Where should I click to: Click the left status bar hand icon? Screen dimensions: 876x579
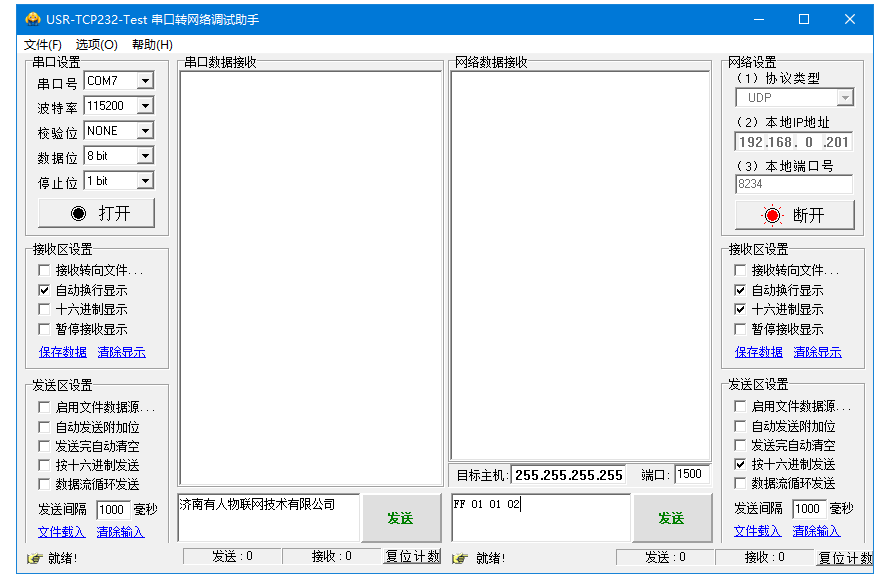tap(34, 558)
